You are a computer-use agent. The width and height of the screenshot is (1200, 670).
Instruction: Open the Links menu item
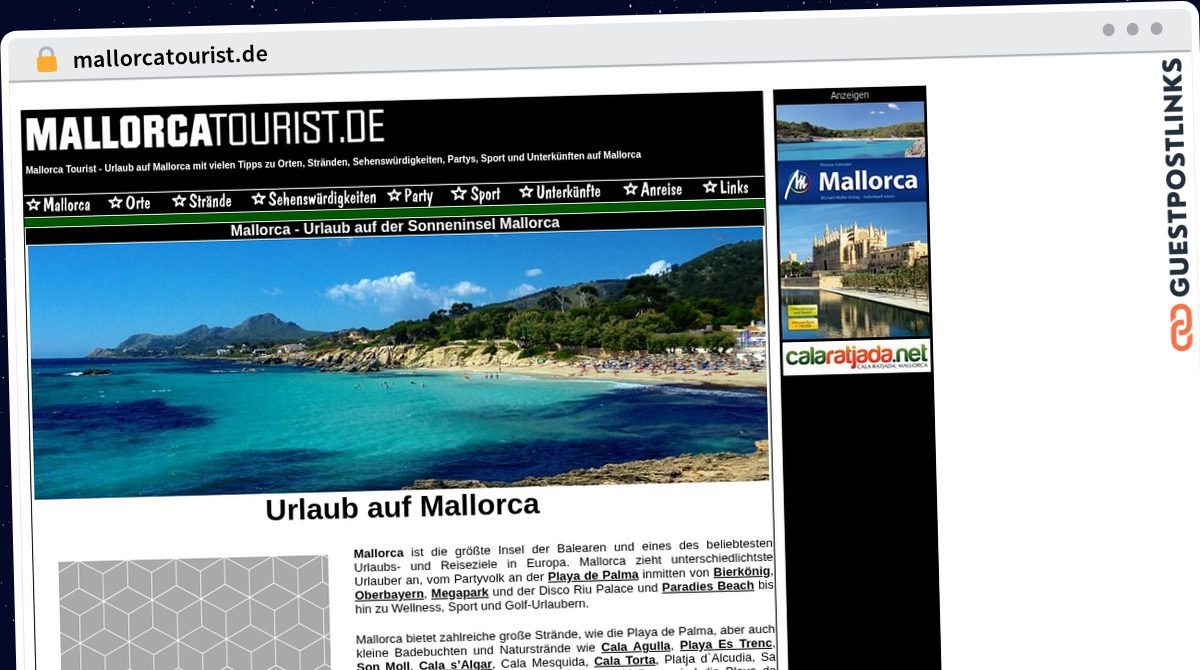tap(726, 187)
